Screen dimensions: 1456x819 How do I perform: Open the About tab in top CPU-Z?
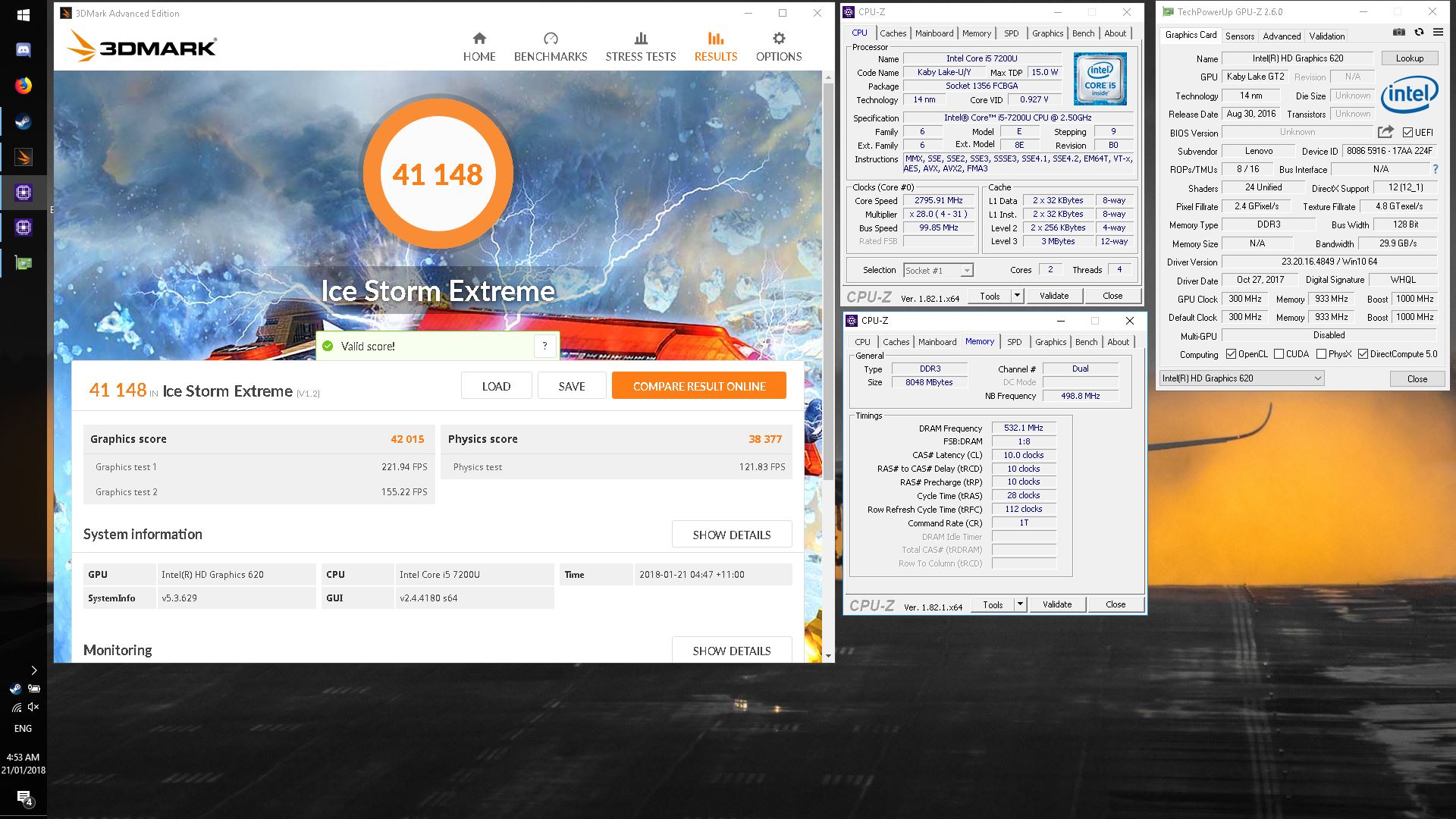1115,33
